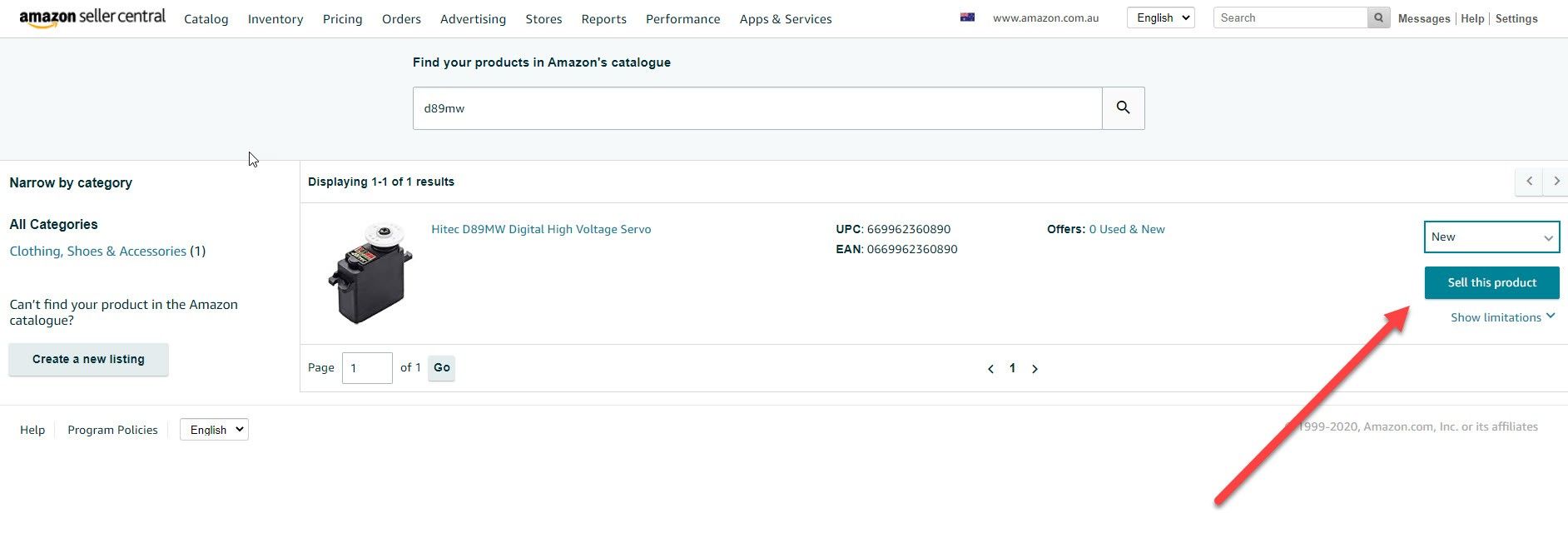Click the top search bar magnifier icon
Screen dimensions: 1568x553
point(1379,17)
